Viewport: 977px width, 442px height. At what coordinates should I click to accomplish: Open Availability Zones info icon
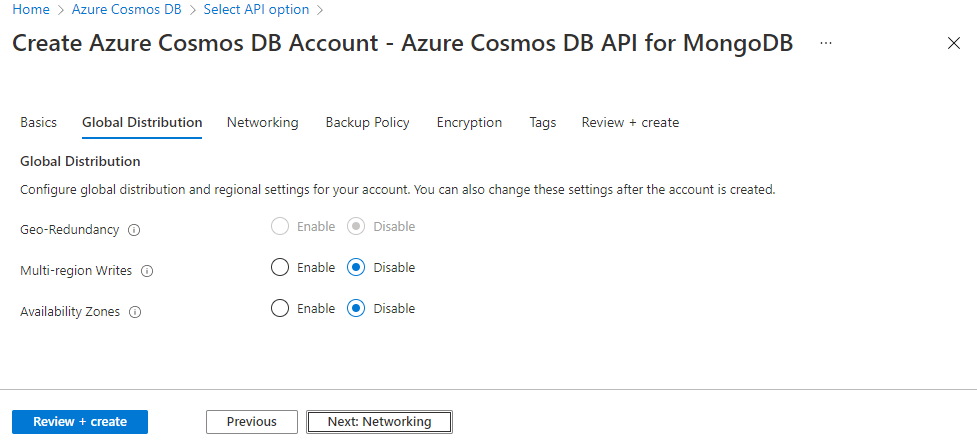[135, 312]
